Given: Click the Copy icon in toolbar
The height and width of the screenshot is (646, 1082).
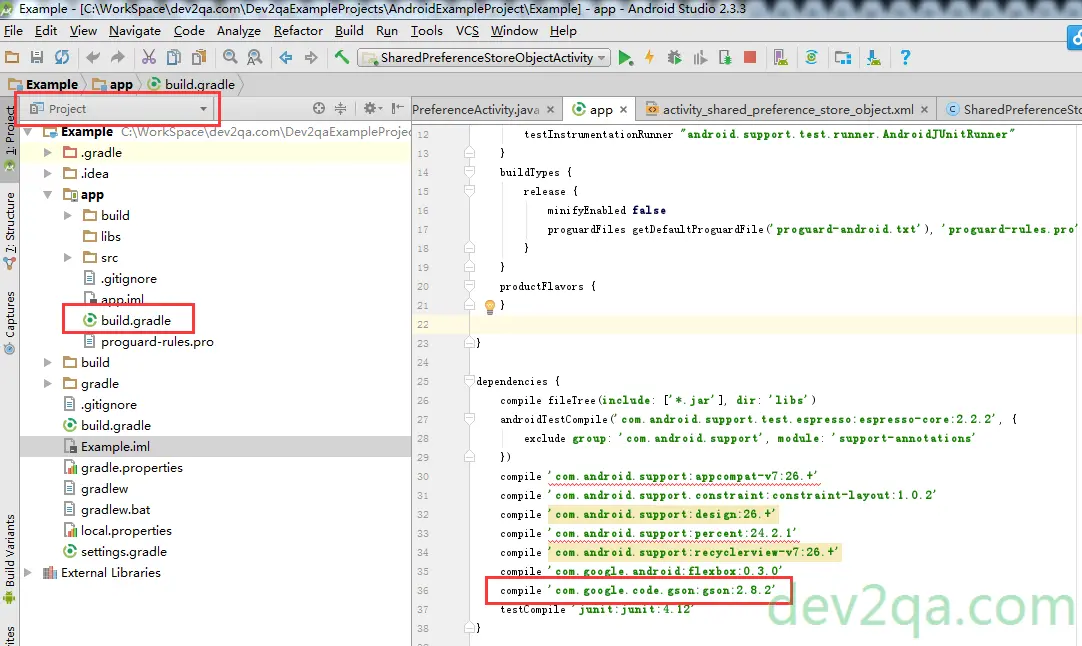Looking at the screenshot, I should click(x=174, y=57).
